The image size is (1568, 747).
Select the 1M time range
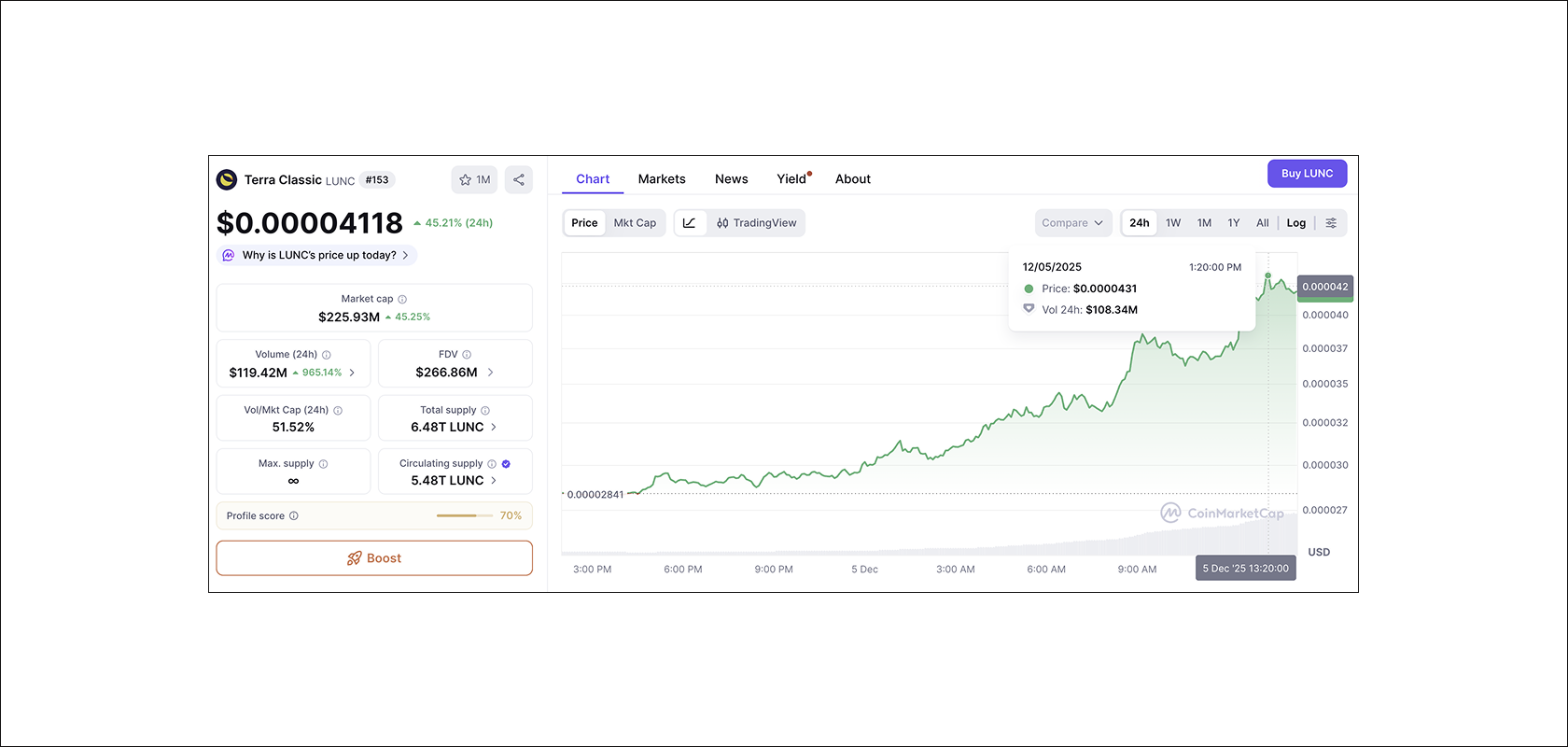[x=1205, y=223]
